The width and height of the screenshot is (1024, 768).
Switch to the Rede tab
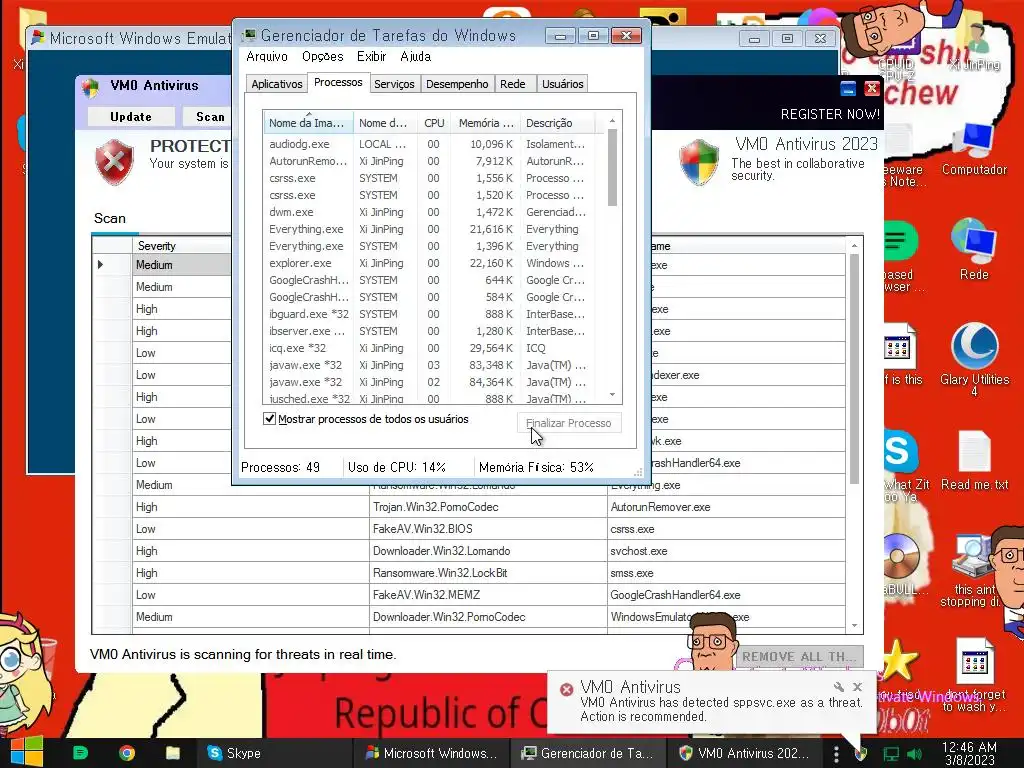click(513, 84)
